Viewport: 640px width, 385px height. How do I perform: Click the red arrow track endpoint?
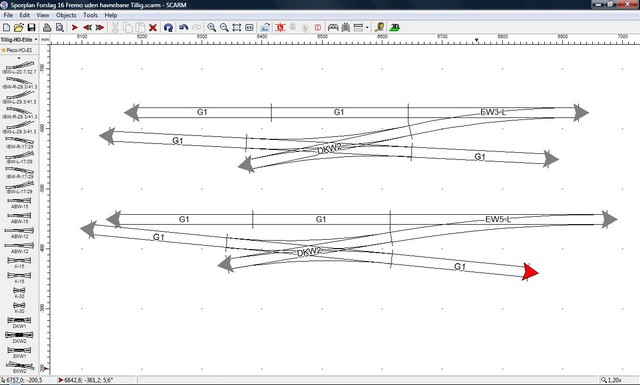(530, 272)
